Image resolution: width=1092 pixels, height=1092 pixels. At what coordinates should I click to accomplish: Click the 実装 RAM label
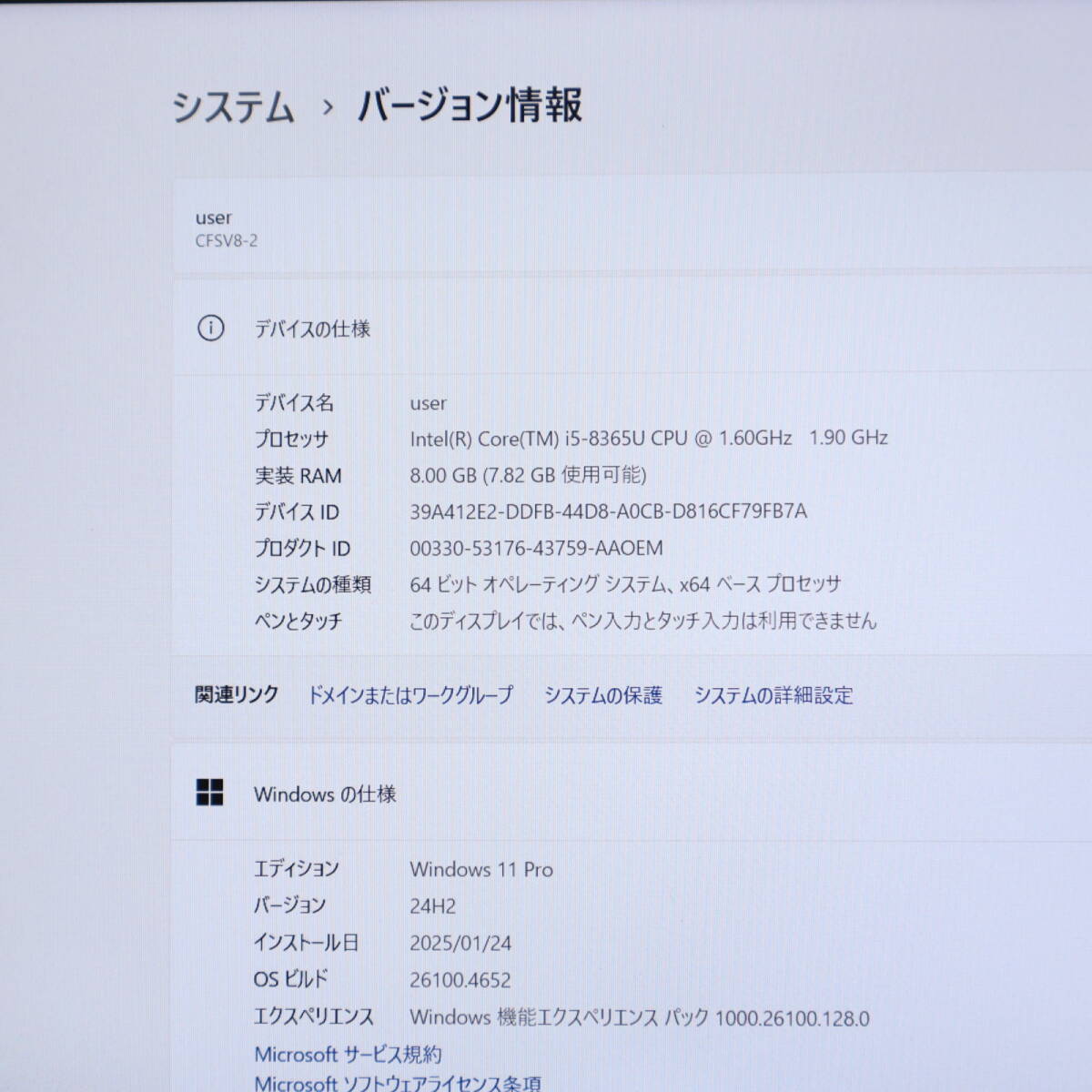pos(298,476)
